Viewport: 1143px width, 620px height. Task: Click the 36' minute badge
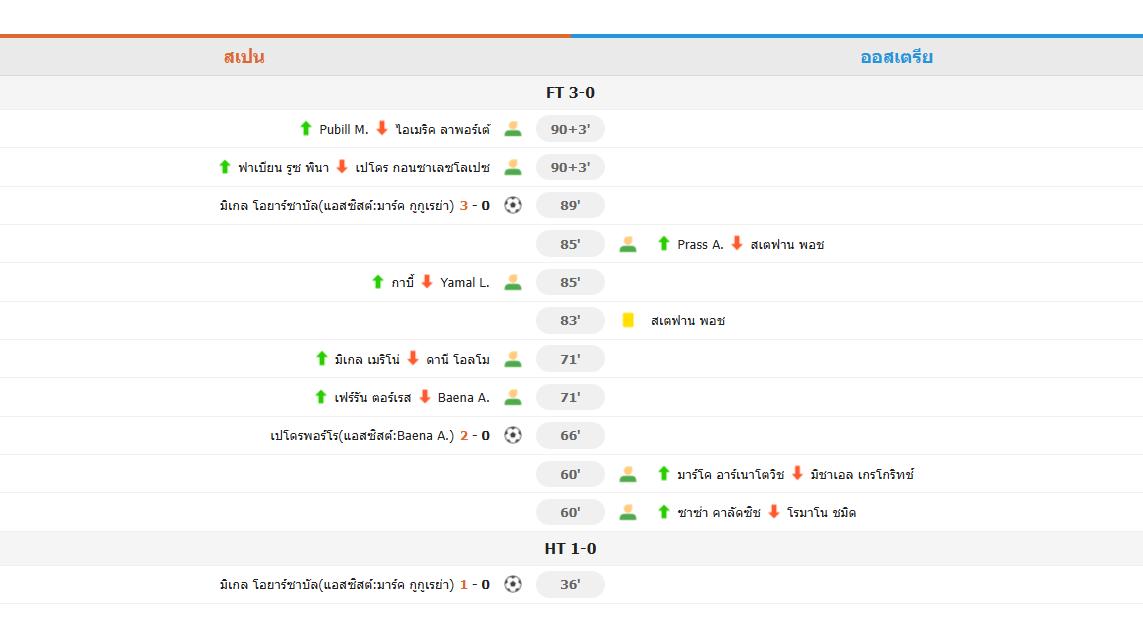[570, 584]
